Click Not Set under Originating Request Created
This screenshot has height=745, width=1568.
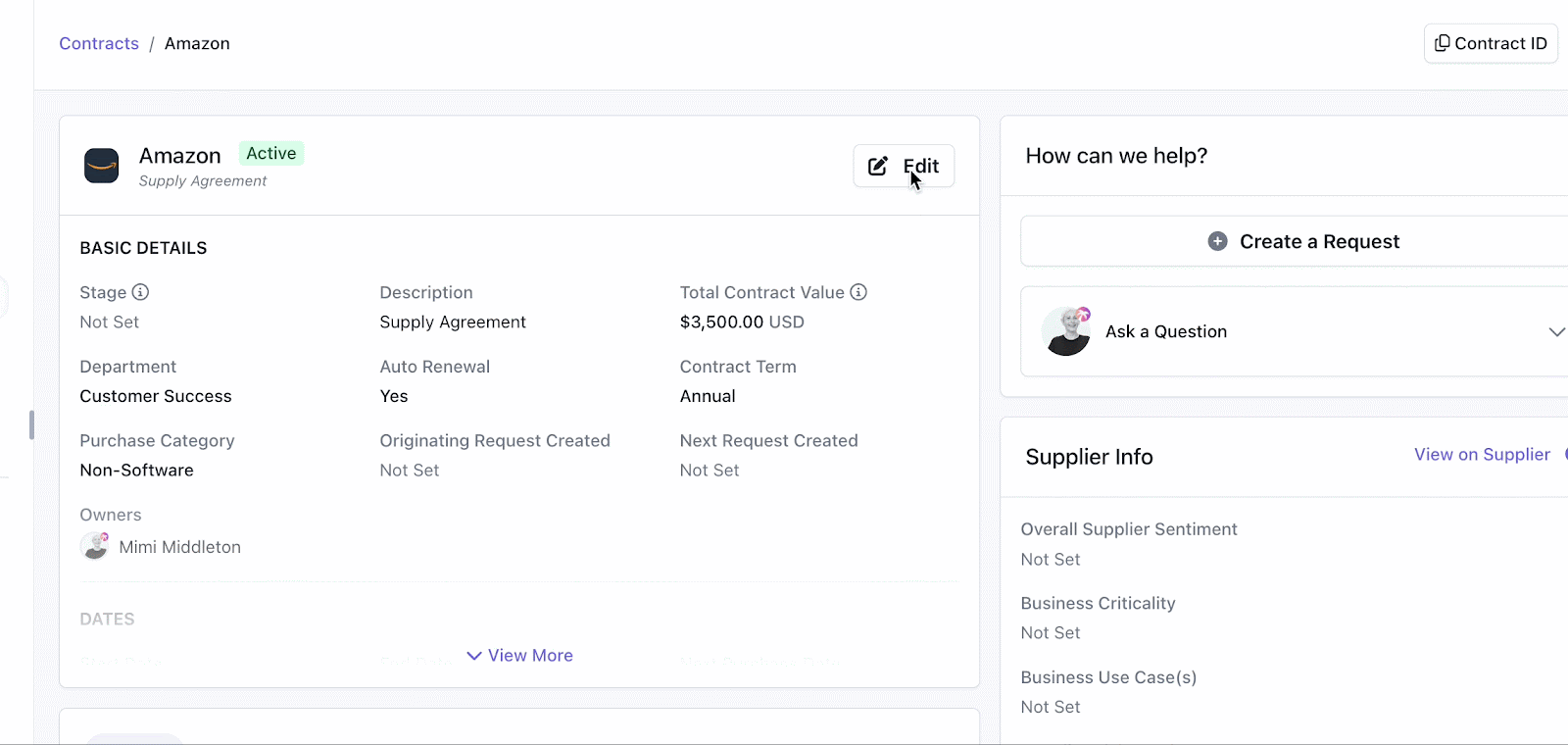410,470
